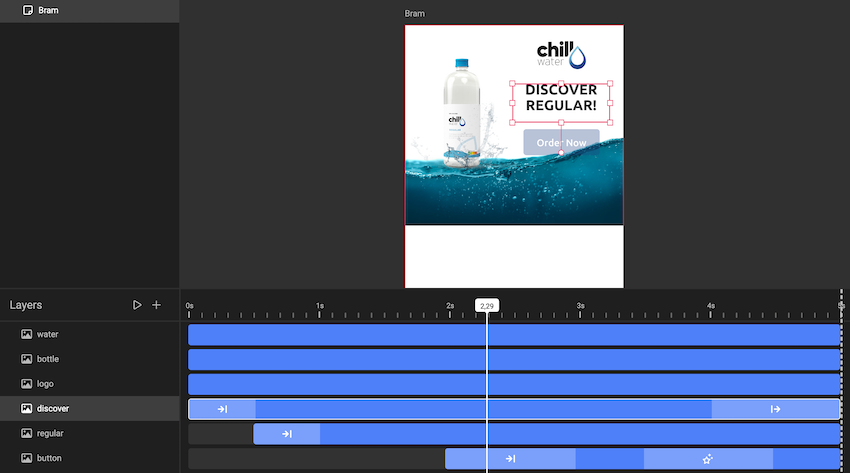850x473 pixels.
Task: Click the chill water logo on canvas
Action: [x=561, y=55]
